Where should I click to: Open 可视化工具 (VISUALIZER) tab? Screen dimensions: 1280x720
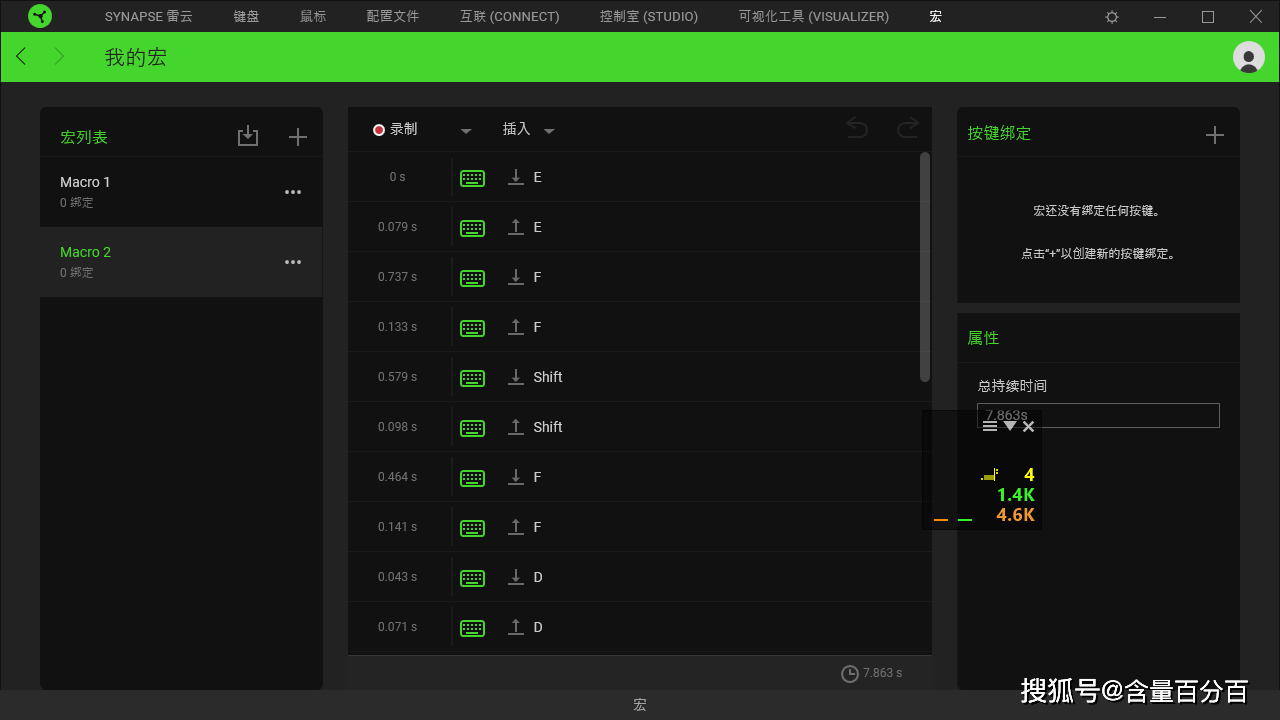point(814,16)
